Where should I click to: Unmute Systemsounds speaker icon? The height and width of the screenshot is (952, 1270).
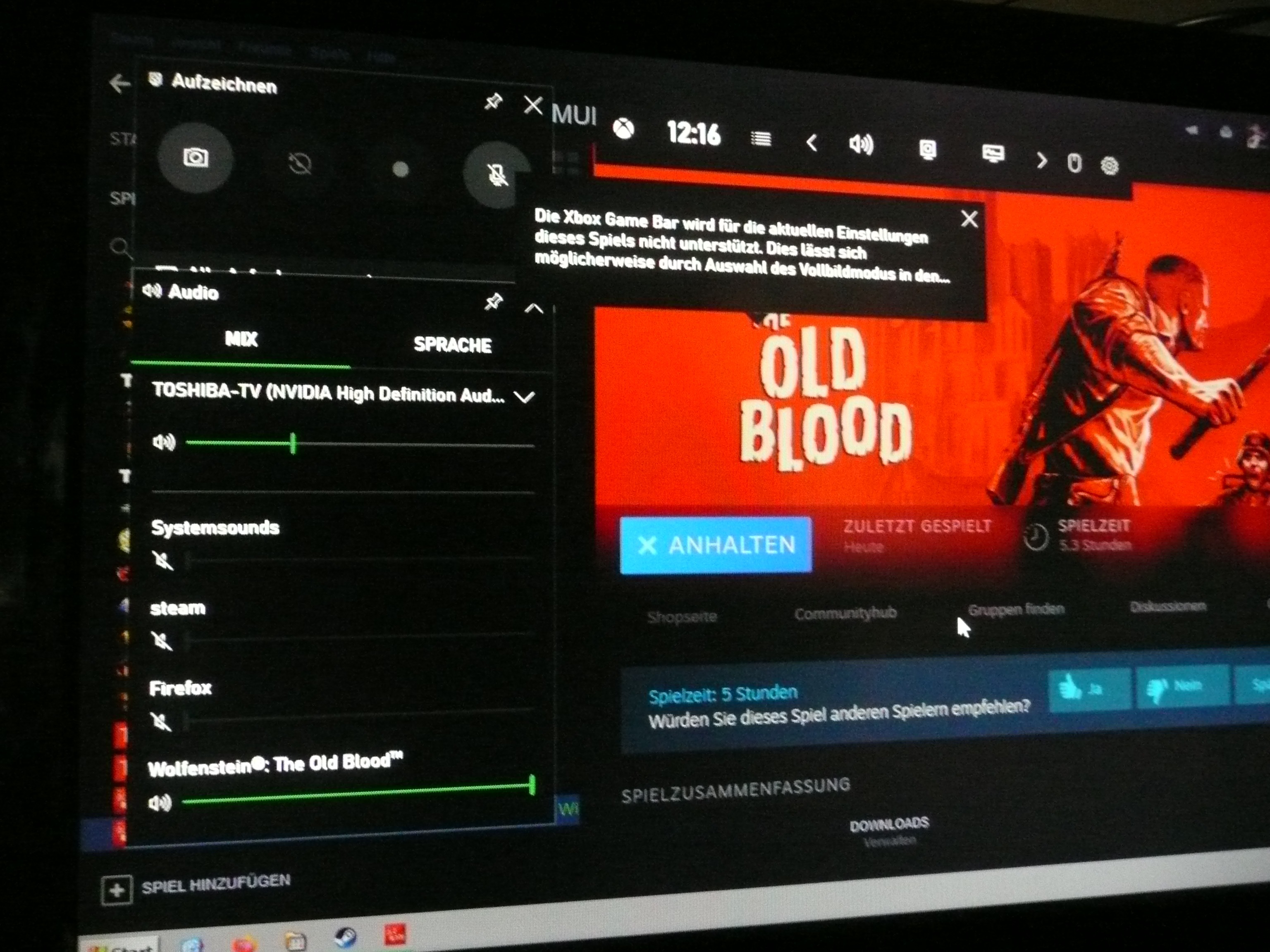tap(163, 560)
